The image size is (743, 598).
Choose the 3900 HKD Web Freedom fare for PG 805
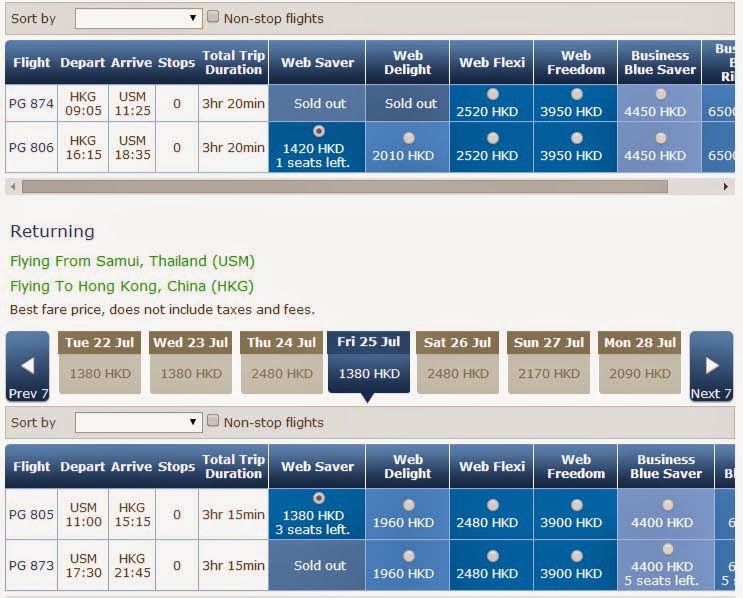point(576,505)
